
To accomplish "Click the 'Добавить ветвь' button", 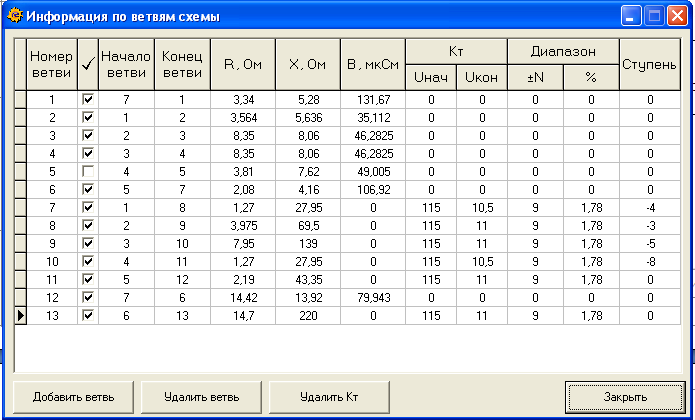I will click(x=73, y=397).
